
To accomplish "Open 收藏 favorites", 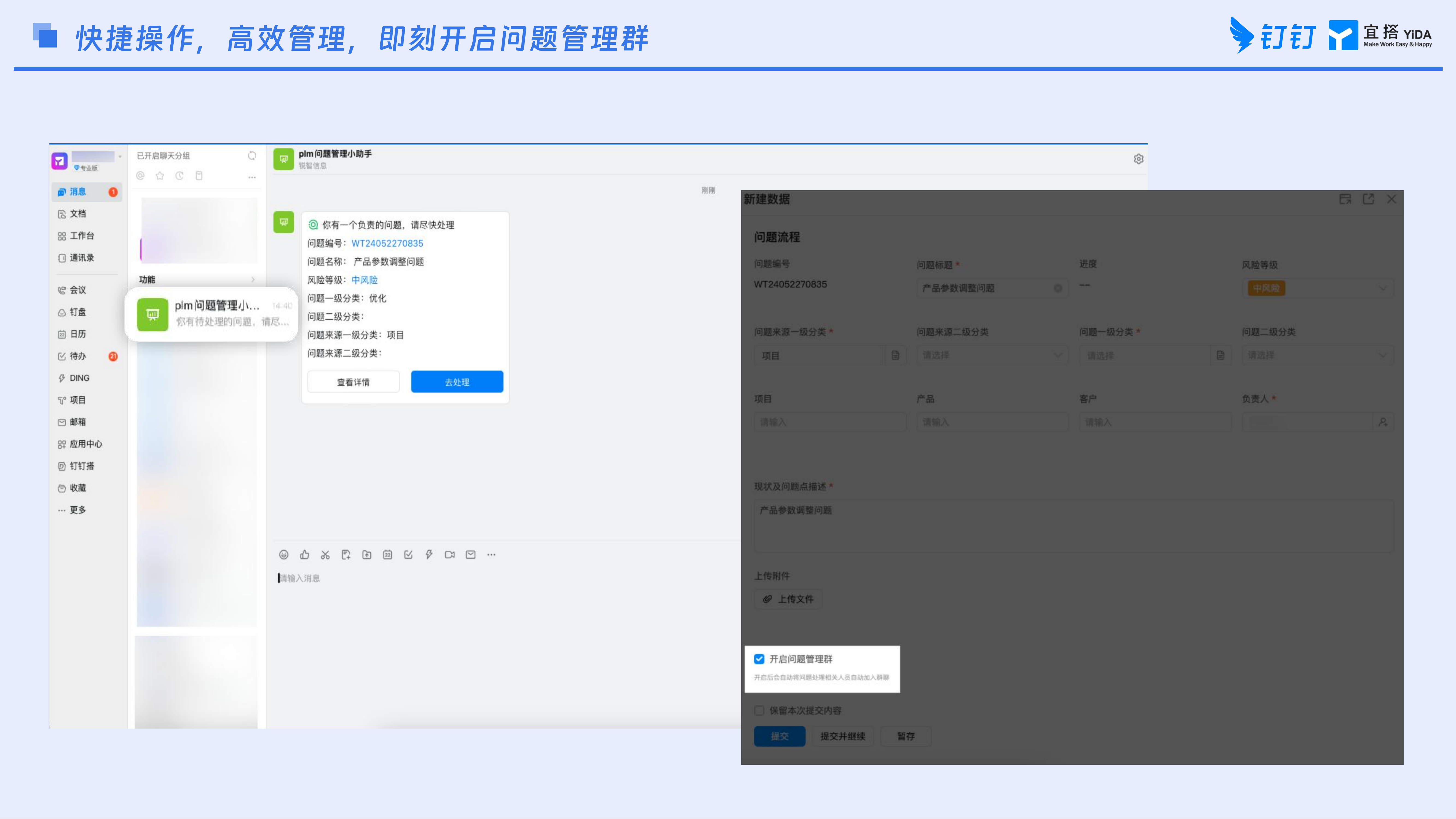I will (x=72, y=488).
